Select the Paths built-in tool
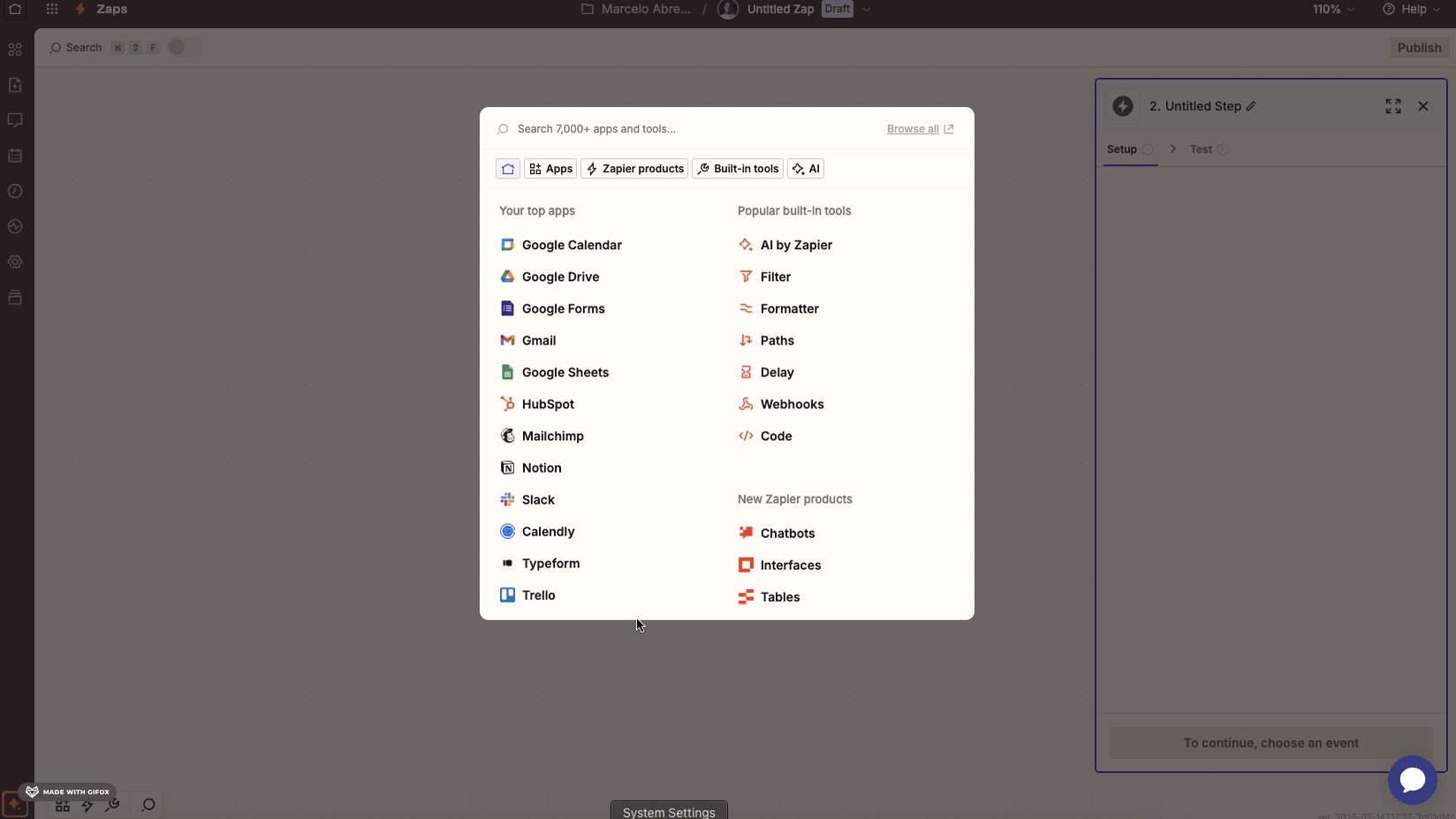The height and width of the screenshot is (819, 1456). pos(777,340)
